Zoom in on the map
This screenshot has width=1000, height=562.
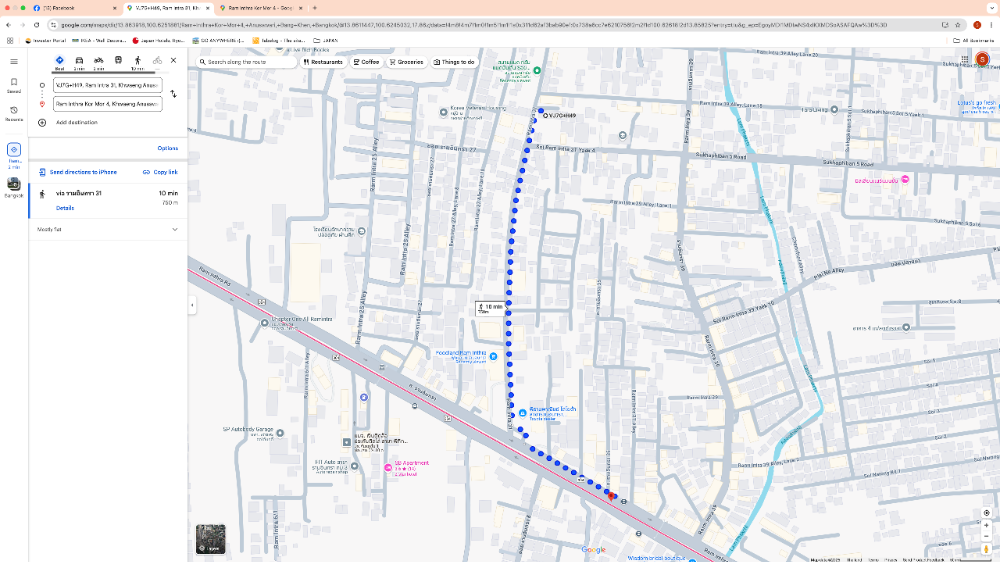[x=987, y=526]
